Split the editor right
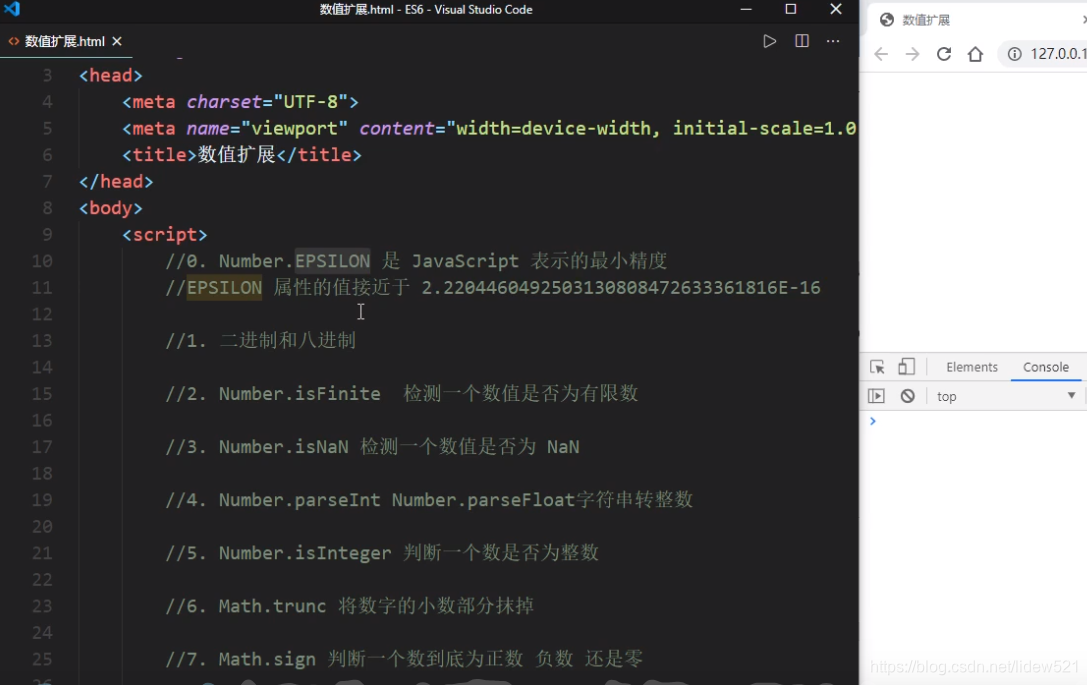Screen dimensions: 1087x685 [801, 41]
